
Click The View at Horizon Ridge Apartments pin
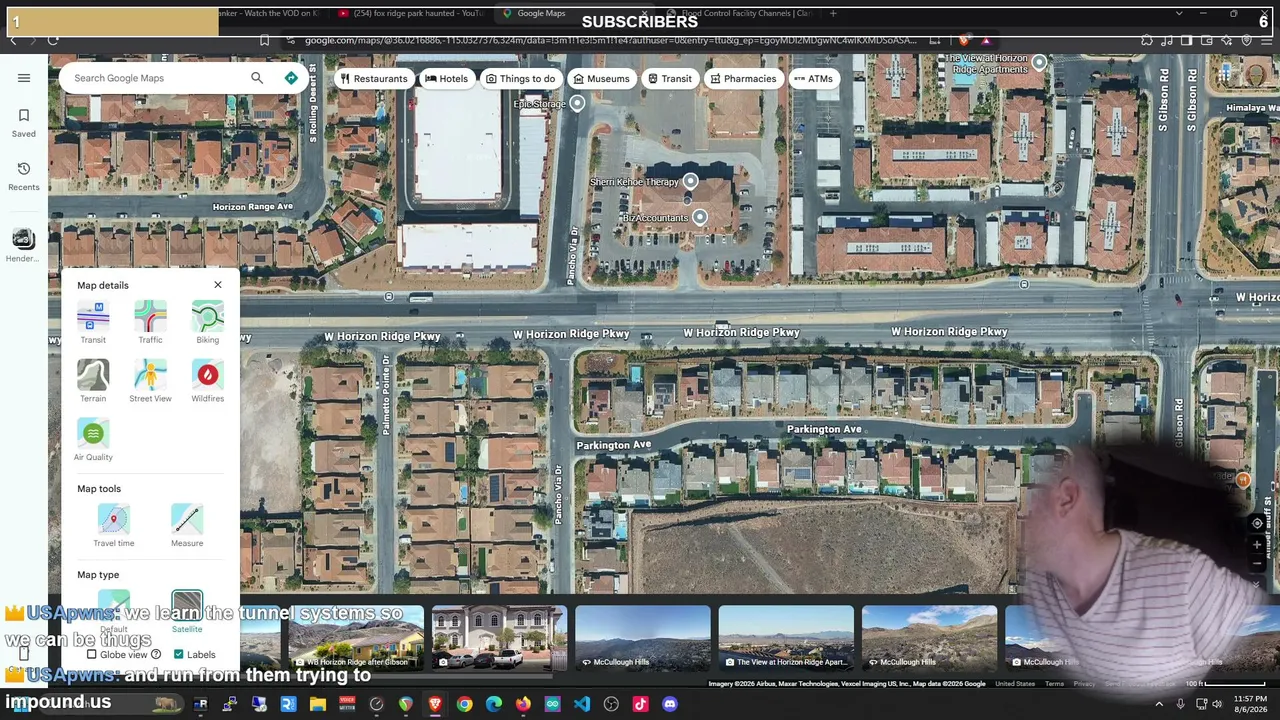click(x=1039, y=64)
